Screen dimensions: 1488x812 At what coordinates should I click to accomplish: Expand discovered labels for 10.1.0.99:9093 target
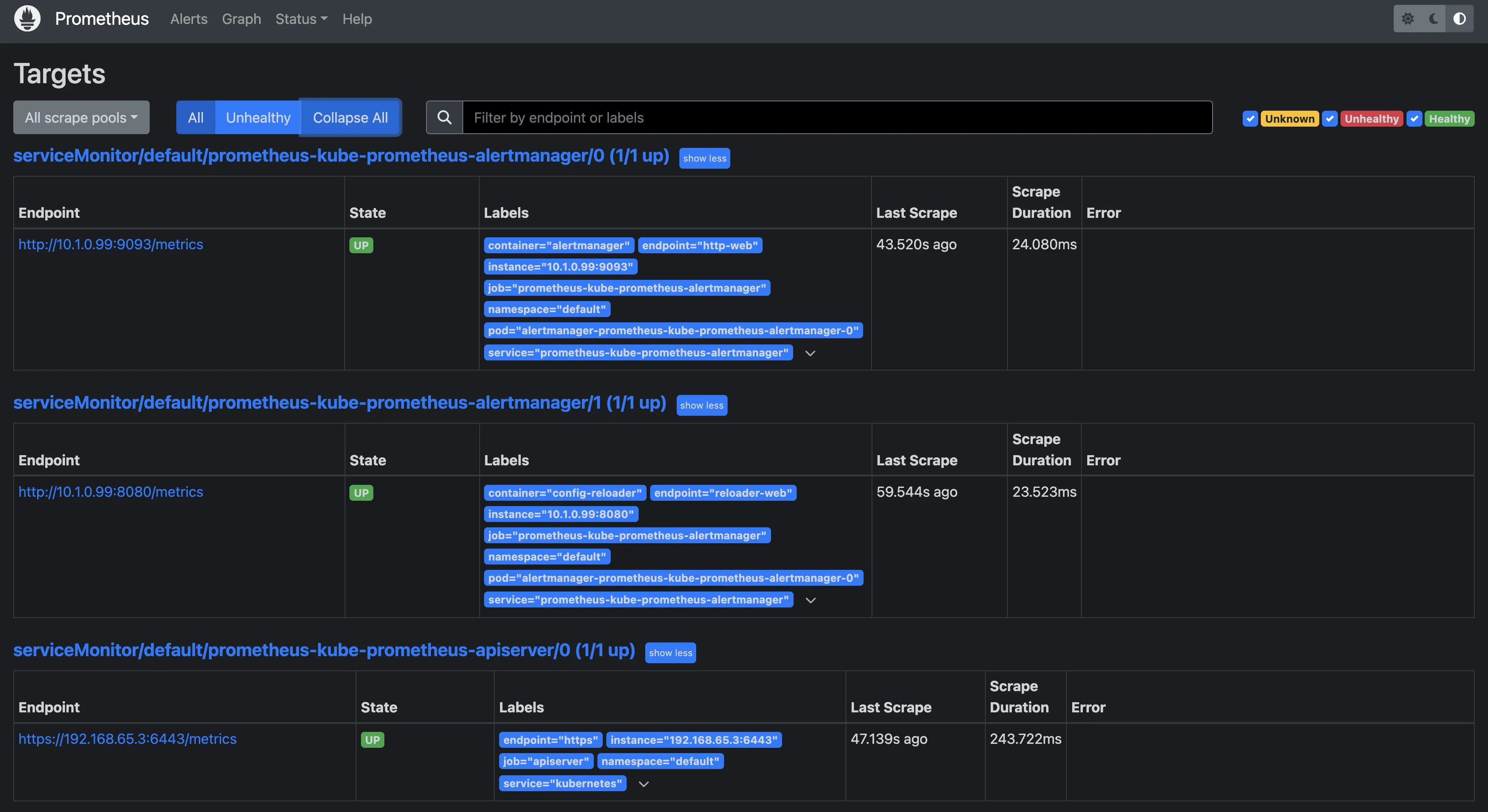810,353
